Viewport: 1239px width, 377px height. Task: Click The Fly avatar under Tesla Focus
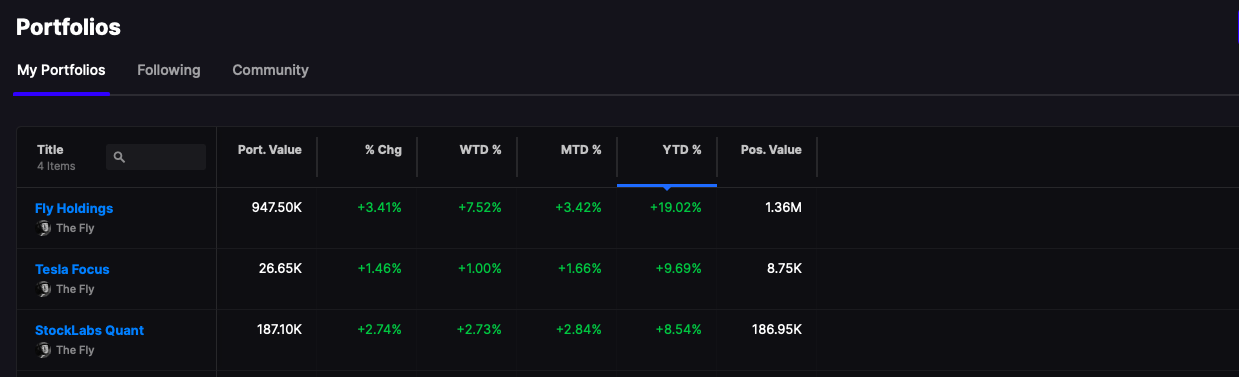(x=44, y=289)
